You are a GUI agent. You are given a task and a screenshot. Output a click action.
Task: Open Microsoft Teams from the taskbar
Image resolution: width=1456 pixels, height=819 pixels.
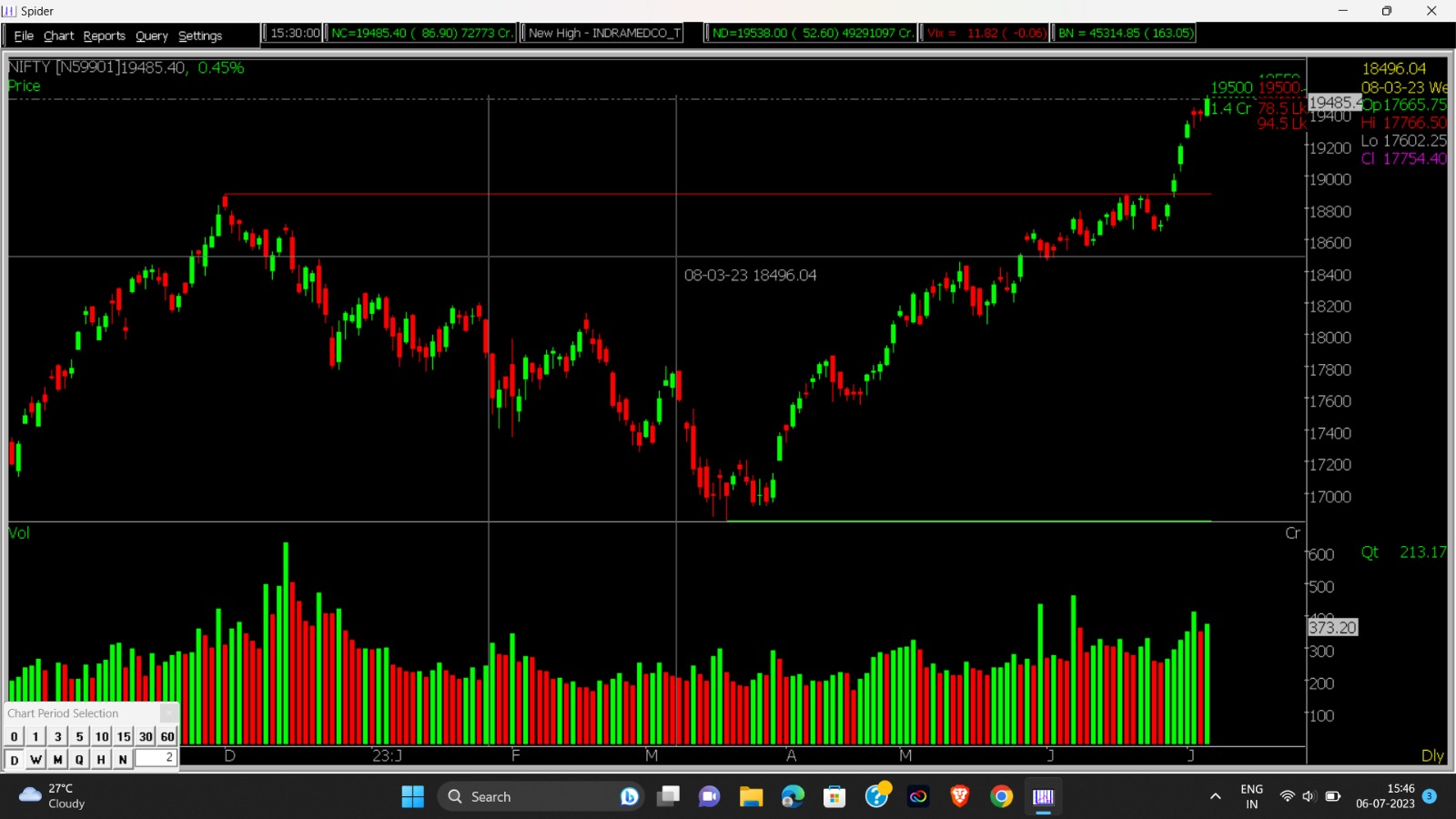[709, 796]
